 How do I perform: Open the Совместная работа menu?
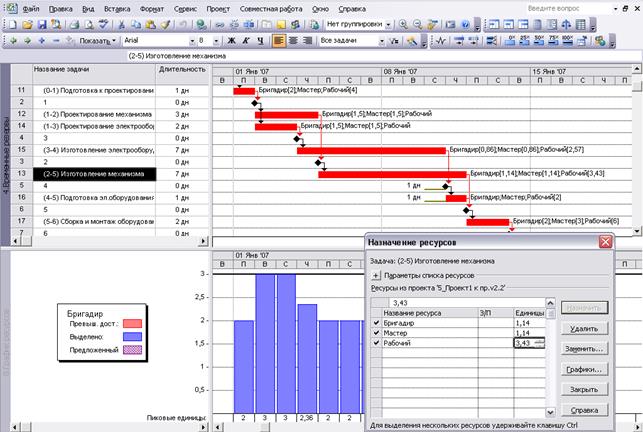point(271,9)
